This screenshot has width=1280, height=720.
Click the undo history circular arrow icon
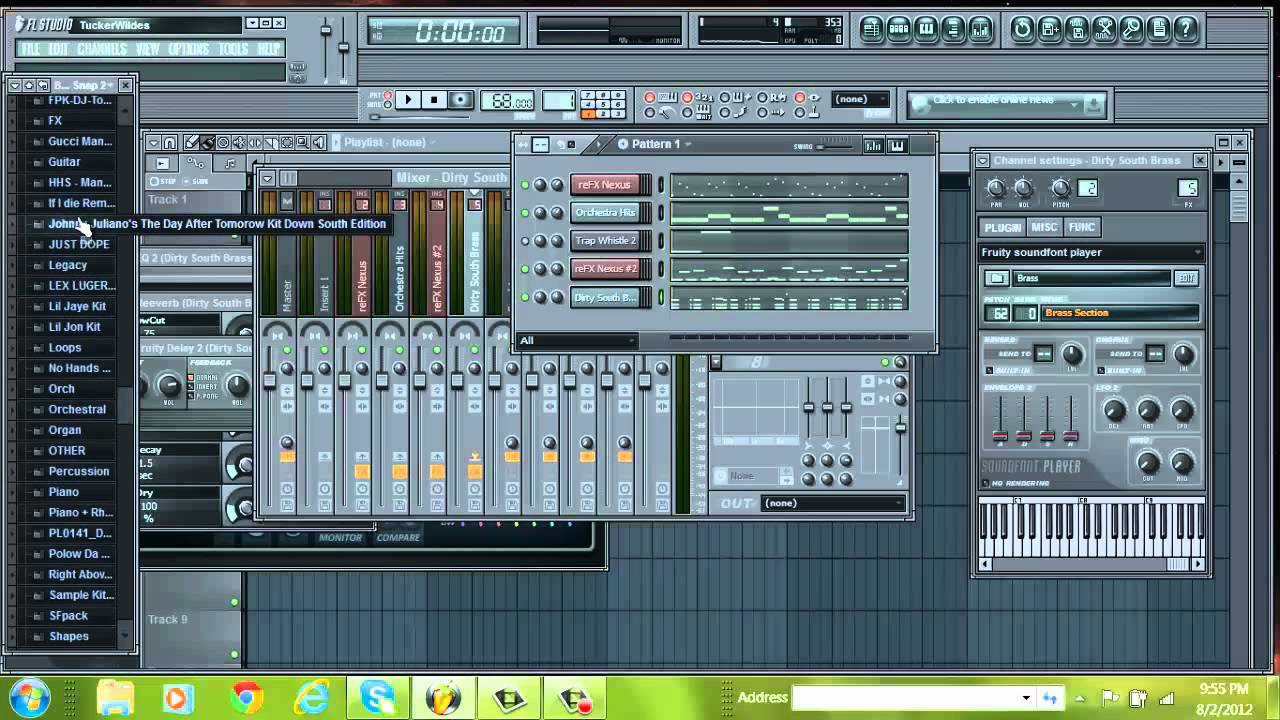[x=1022, y=29]
